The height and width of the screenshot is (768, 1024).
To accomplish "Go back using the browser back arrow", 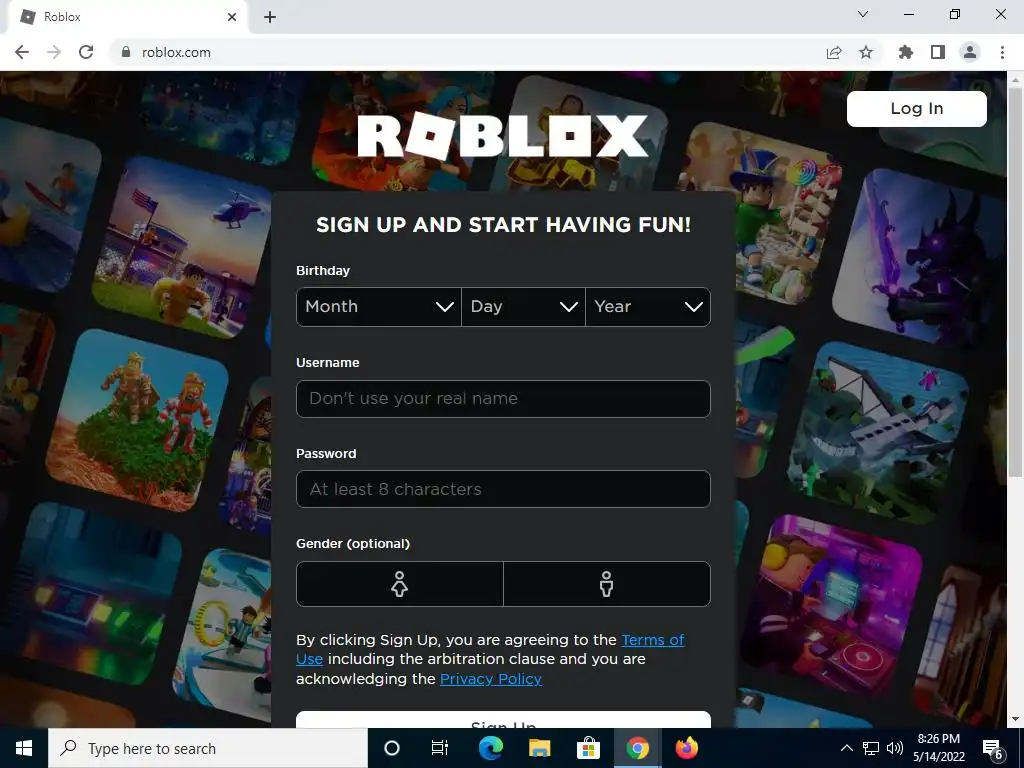I will tap(22, 52).
